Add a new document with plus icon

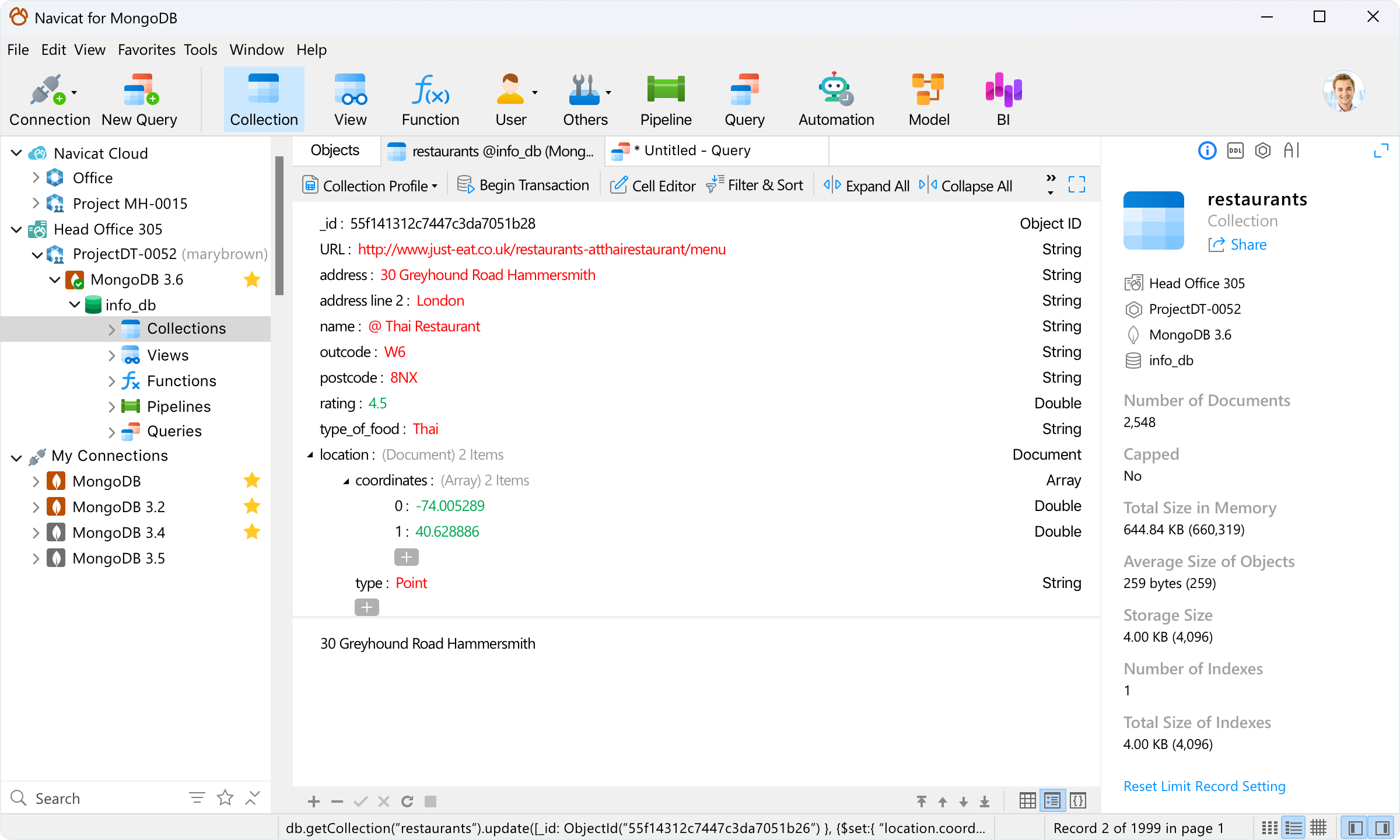click(313, 801)
